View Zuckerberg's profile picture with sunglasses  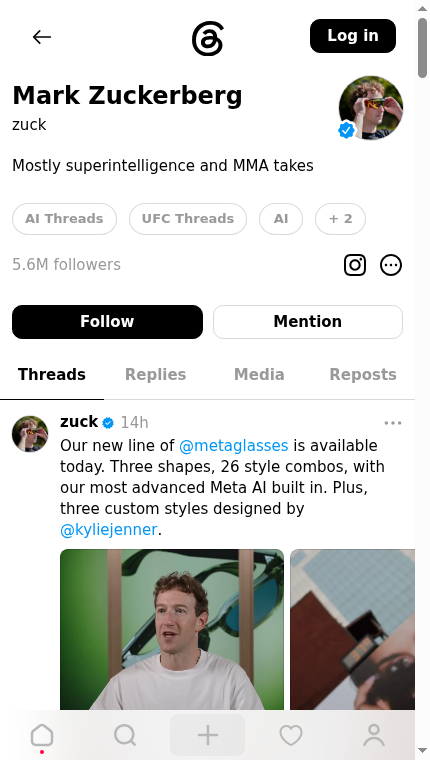point(371,108)
